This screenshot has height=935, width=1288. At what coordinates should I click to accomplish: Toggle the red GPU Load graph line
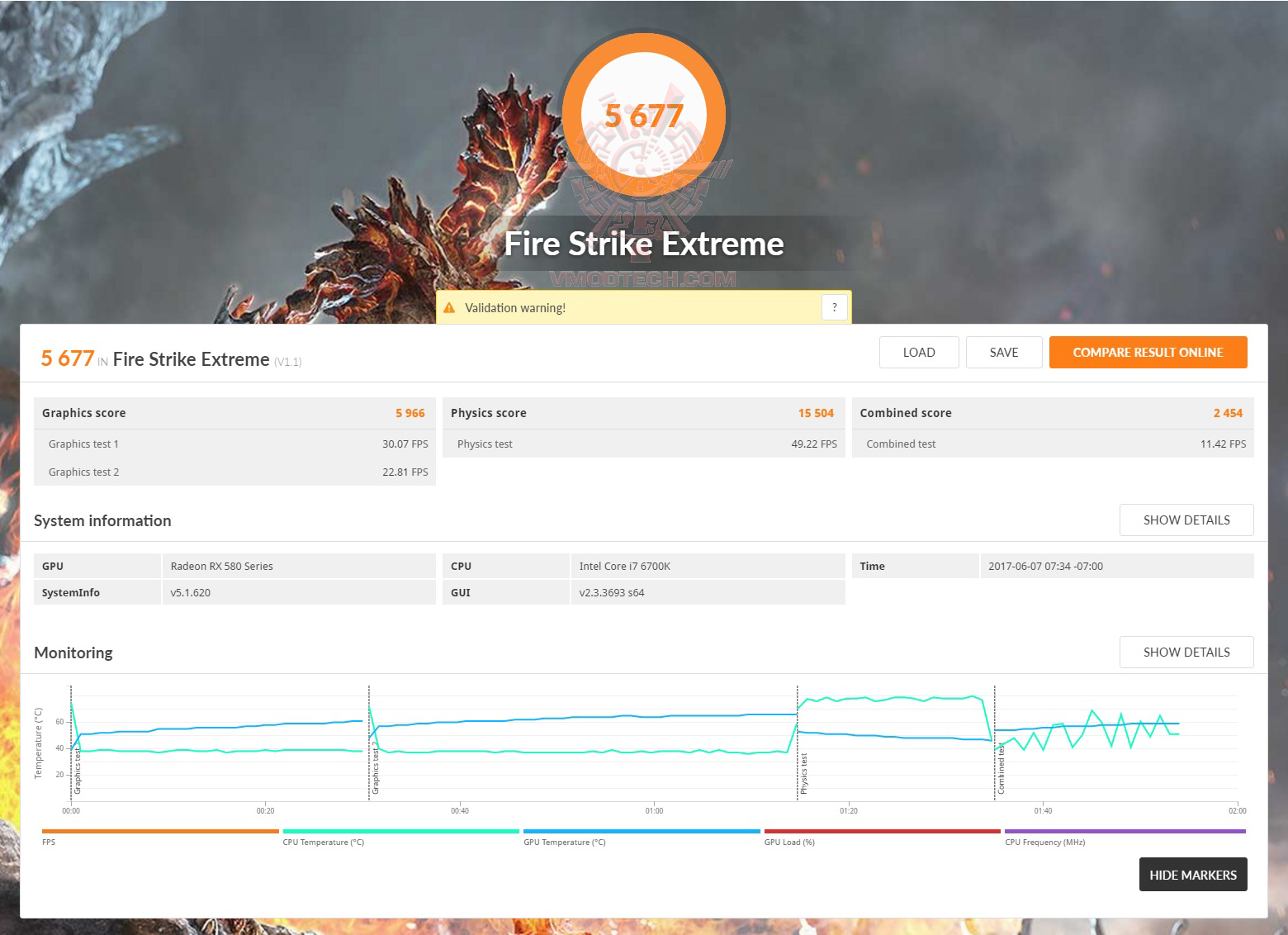pos(882,831)
